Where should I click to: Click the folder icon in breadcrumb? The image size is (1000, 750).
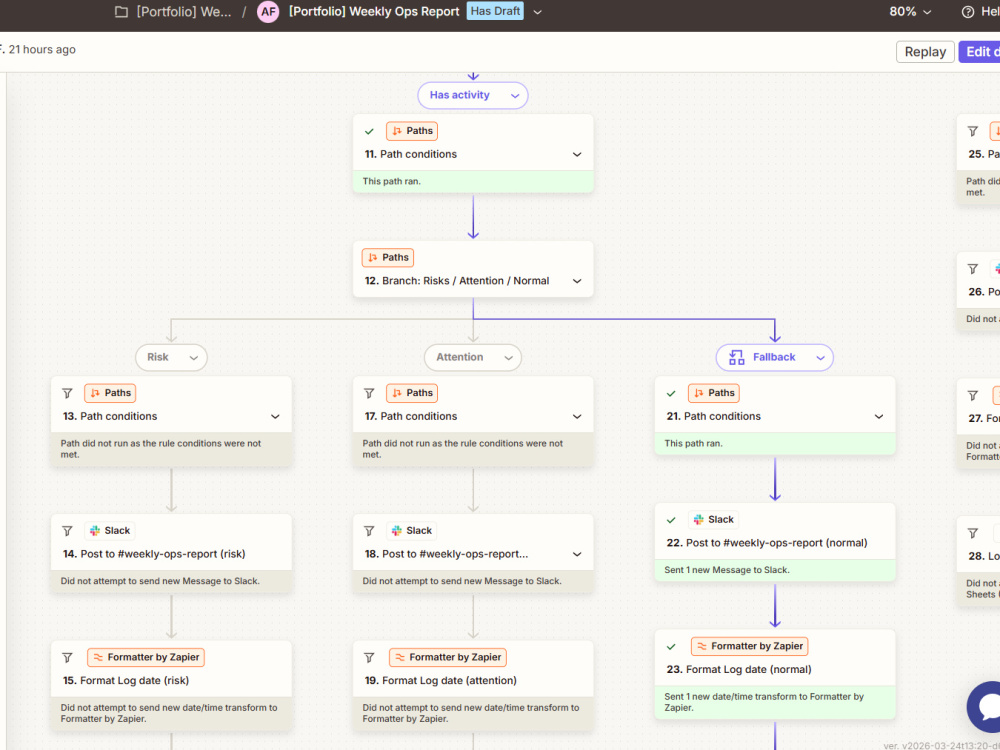click(121, 11)
